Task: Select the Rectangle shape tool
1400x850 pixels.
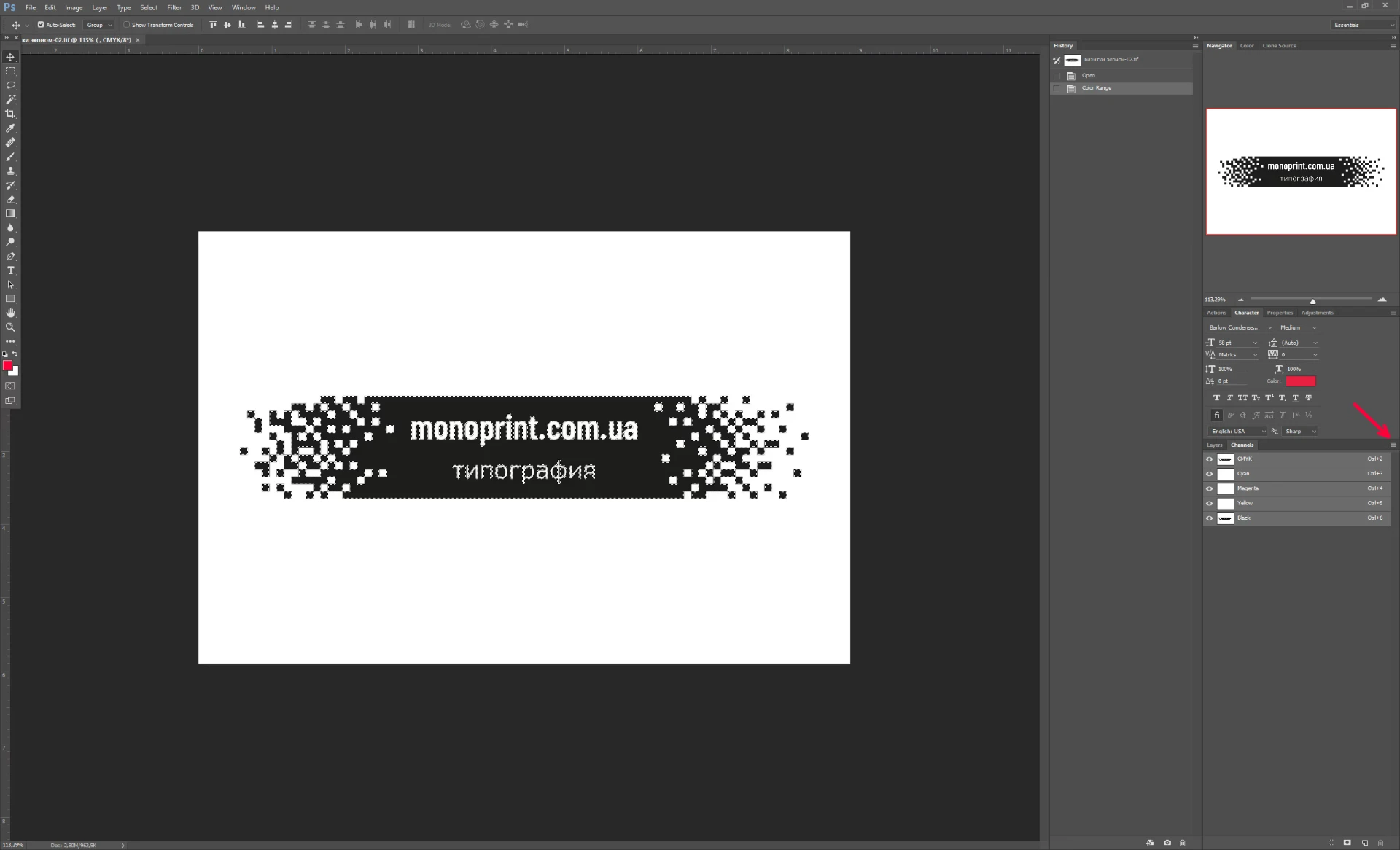Action: pyautogui.click(x=10, y=299)
